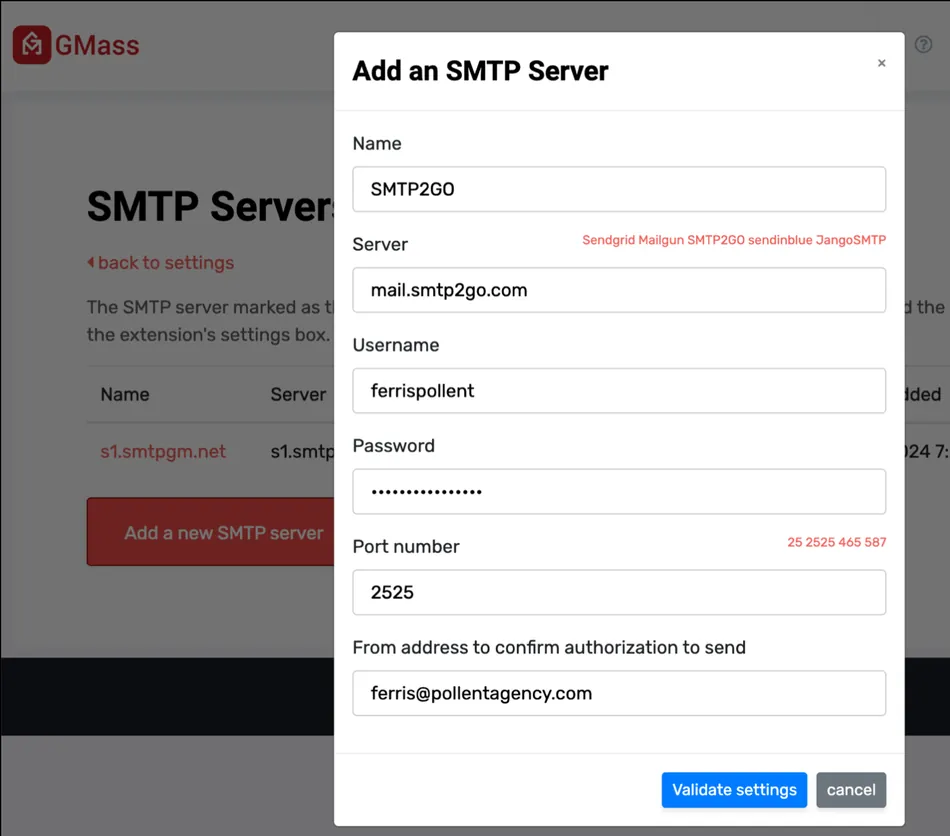The image size is (950, 836).
Task: Click the Server column header
Action: (x=298, y=394)
